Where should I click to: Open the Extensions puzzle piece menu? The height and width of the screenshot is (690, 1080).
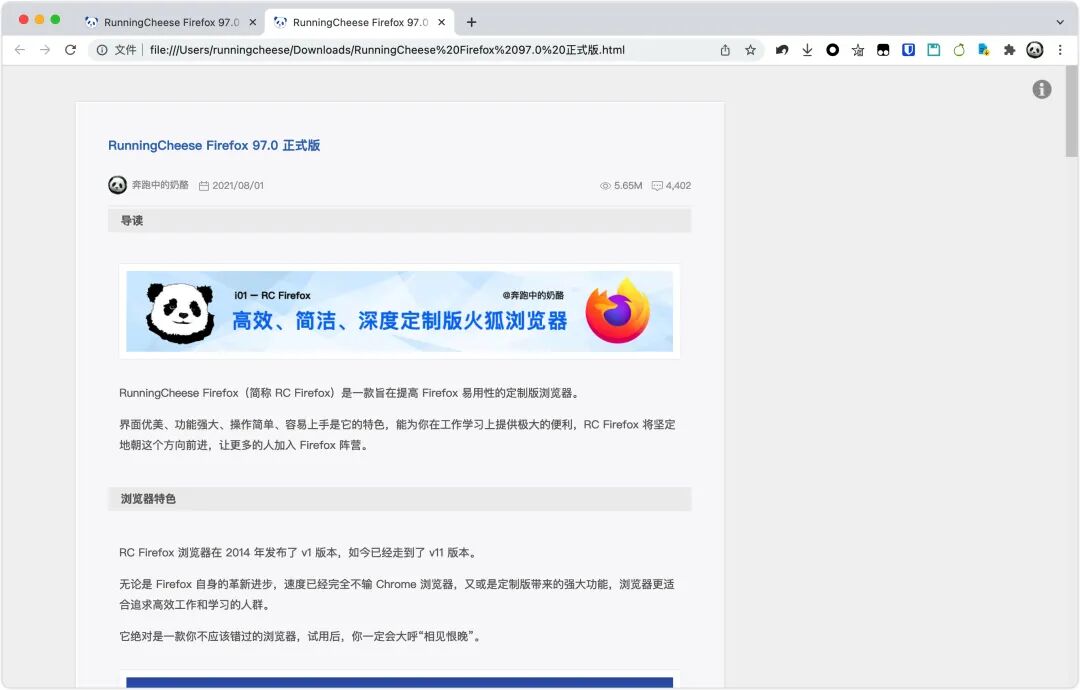(1009, 50)
